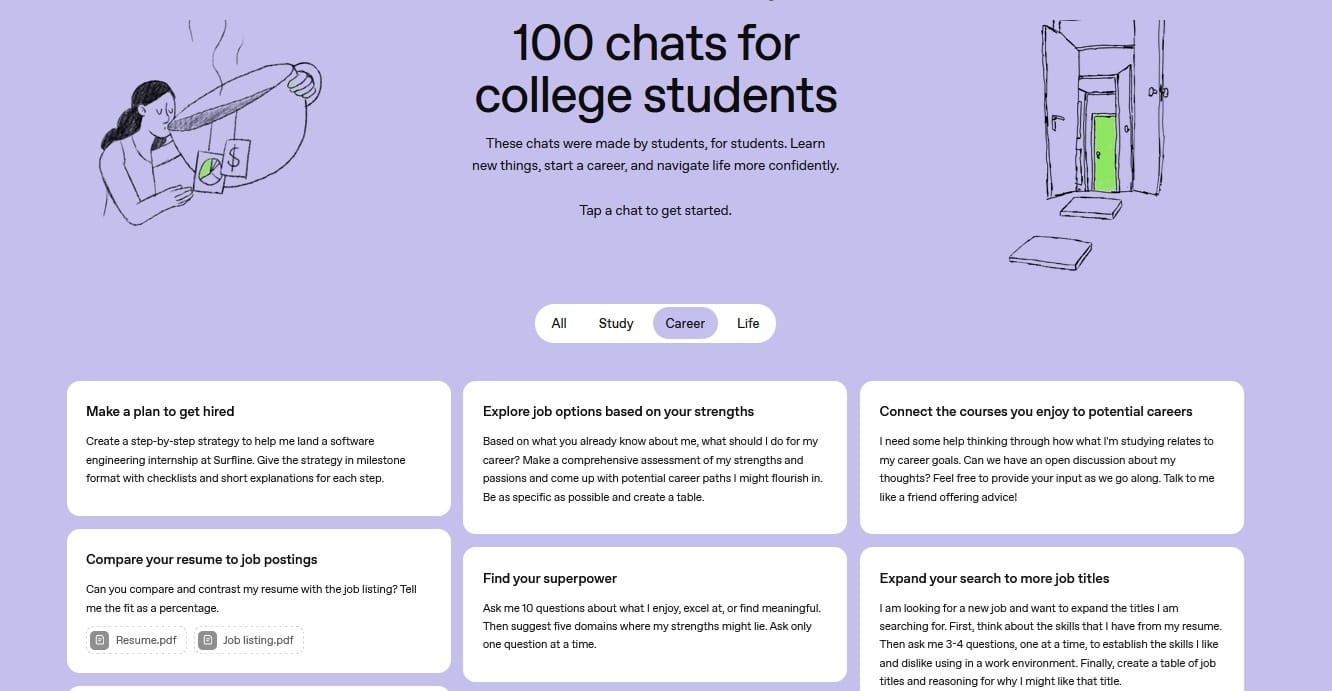The width and height of the screenshot is (1332, 691).
Task: Click the dollar sign paper drawing
Action: click(234, 158)
